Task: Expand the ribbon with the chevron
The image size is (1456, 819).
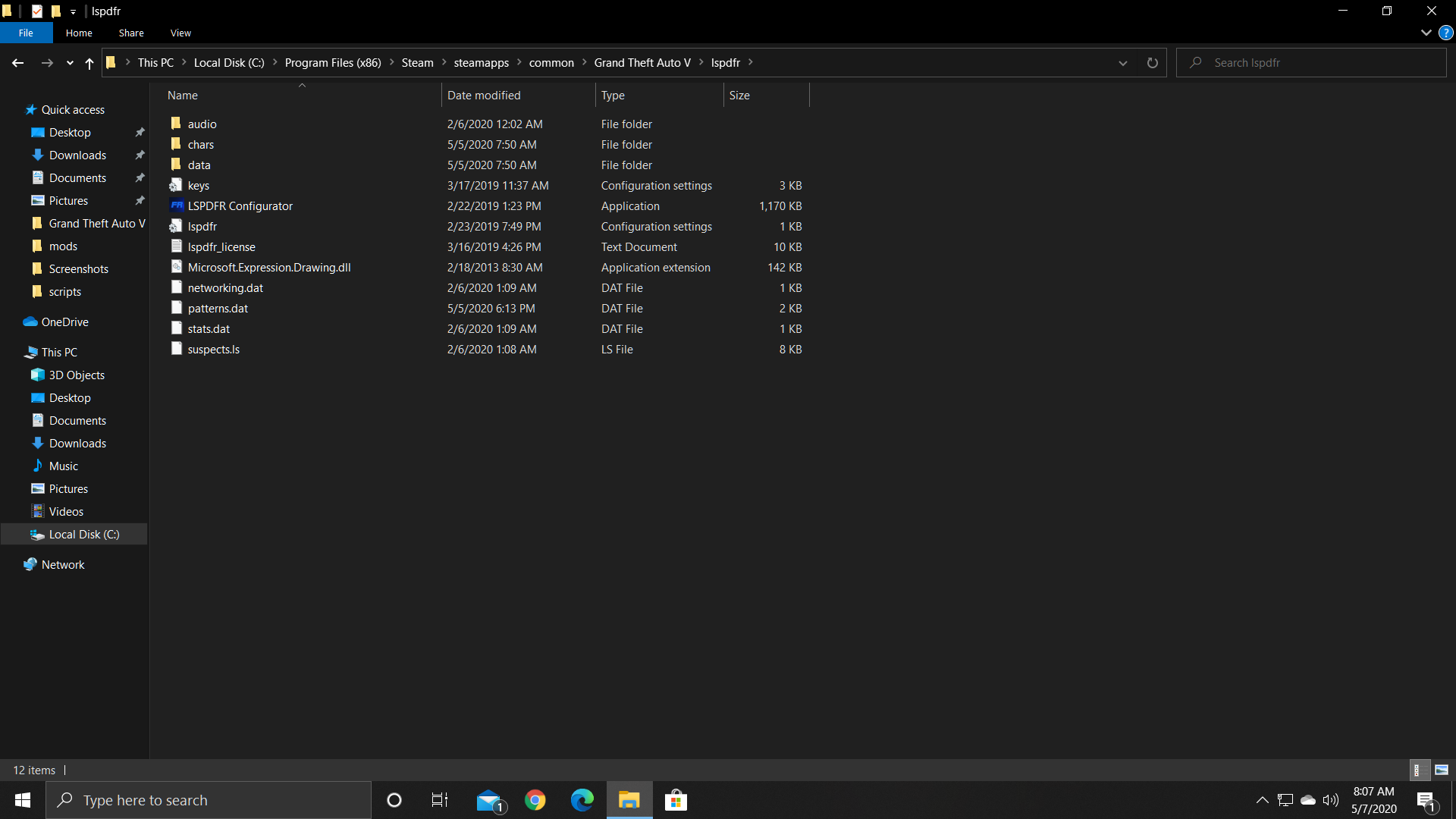Action: [x=1426, y=33]
